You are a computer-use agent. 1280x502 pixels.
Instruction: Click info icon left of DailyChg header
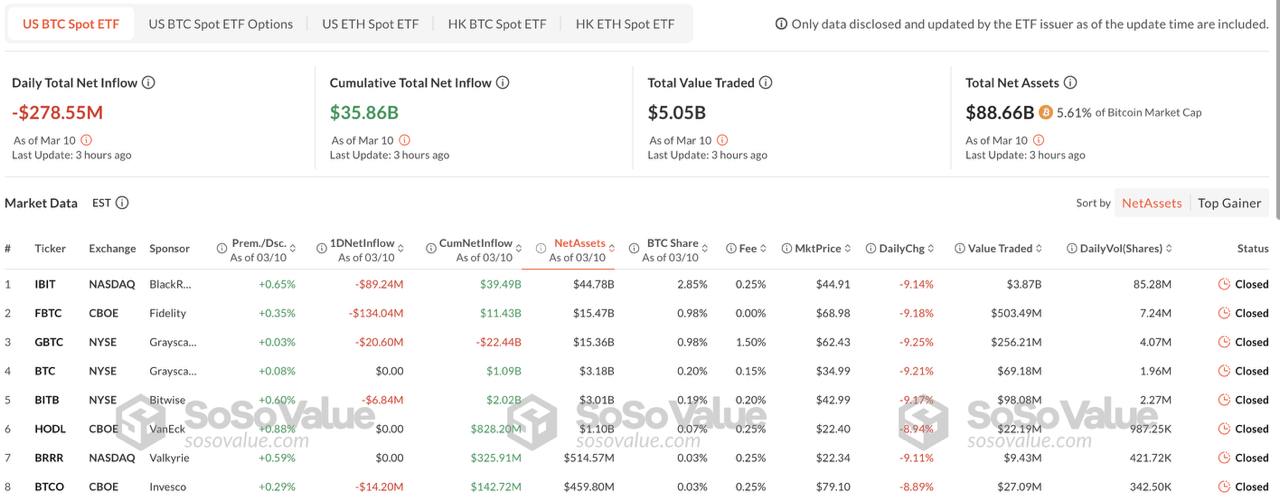pyautogui.click(x=871, y=248)
